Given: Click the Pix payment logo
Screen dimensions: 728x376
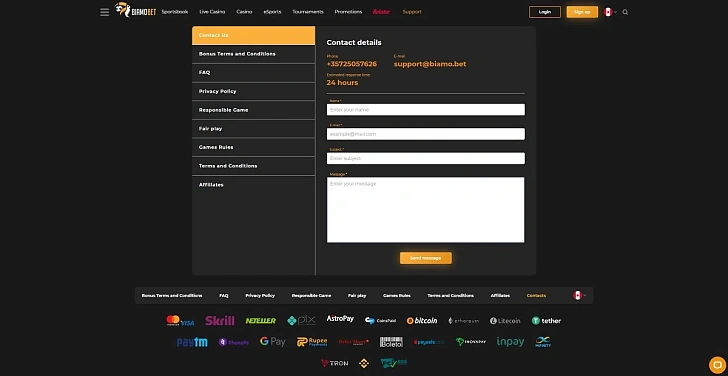Looking at the screenshot, I should tap(301, 320).
